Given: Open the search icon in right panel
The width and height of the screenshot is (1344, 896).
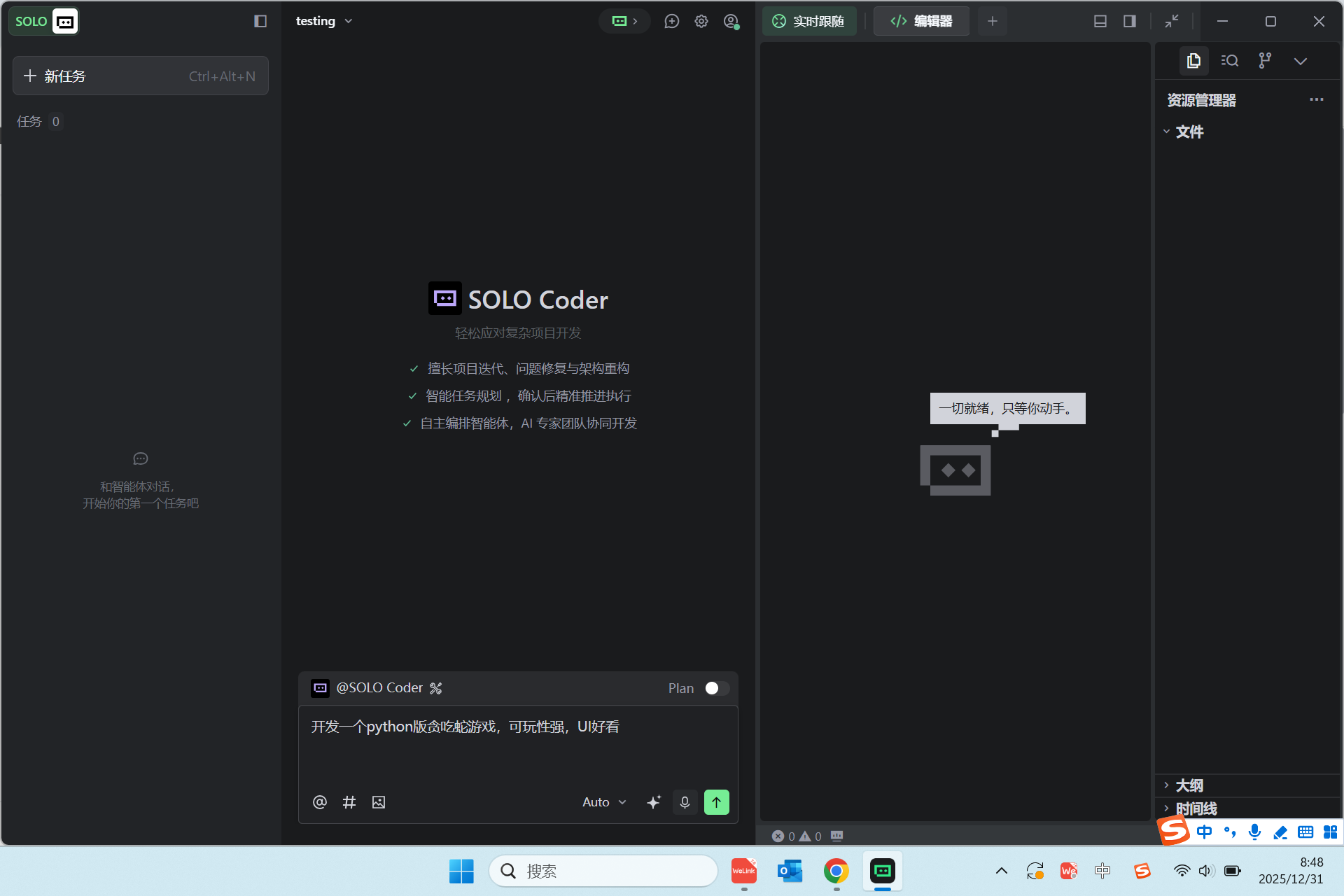Looking at the screenshot, I should (x=1230, y=61).
